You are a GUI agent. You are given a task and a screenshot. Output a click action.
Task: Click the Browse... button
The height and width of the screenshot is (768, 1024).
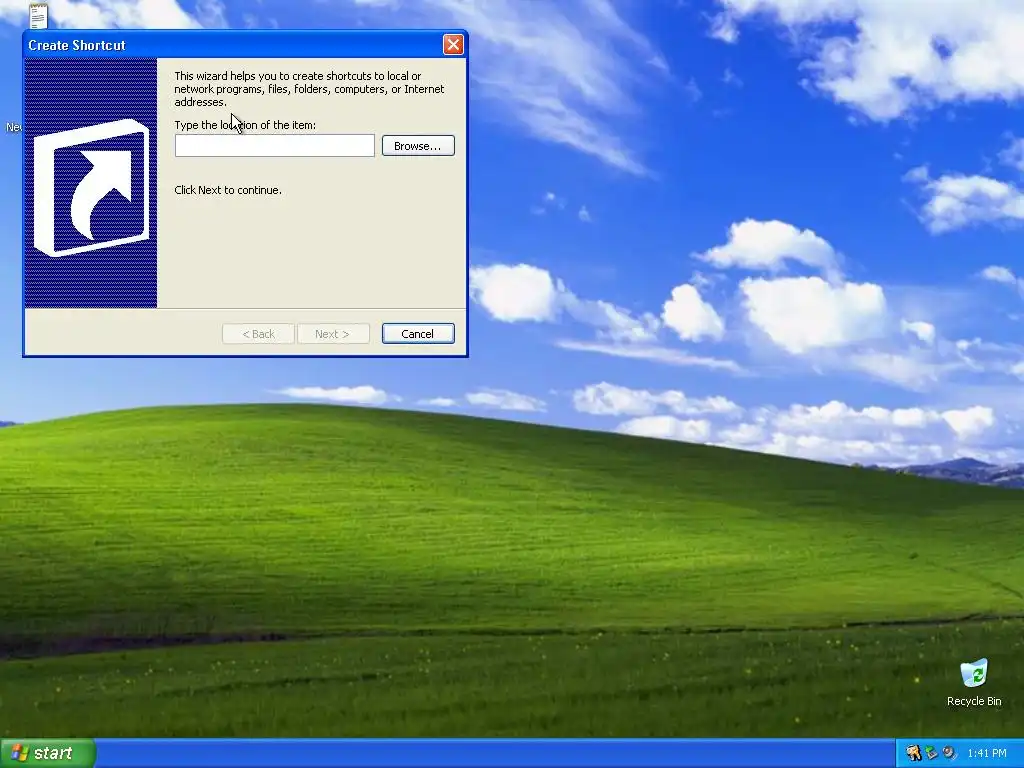418,146
